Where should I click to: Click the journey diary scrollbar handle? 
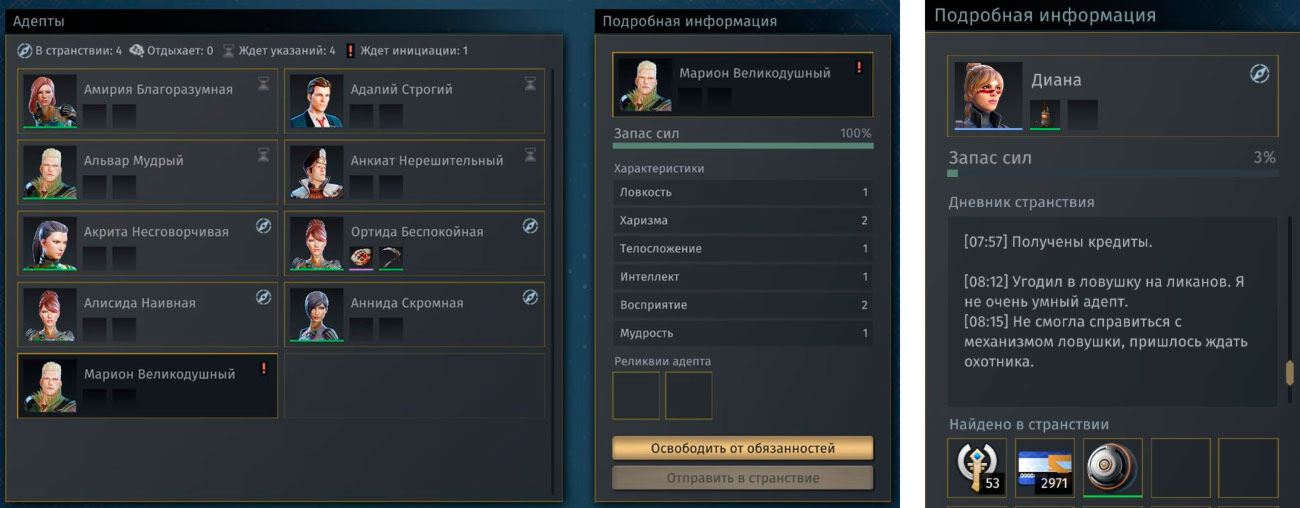coord(1290,371)
